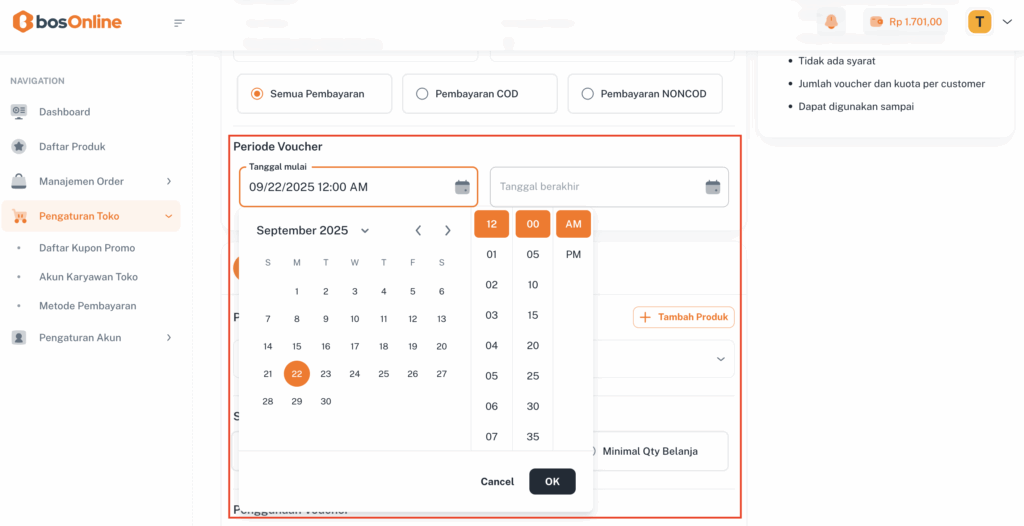Open calendar icon in Tanggal berakhir field
Screen dimensions: 1024x526
click(x=713, y=187)
